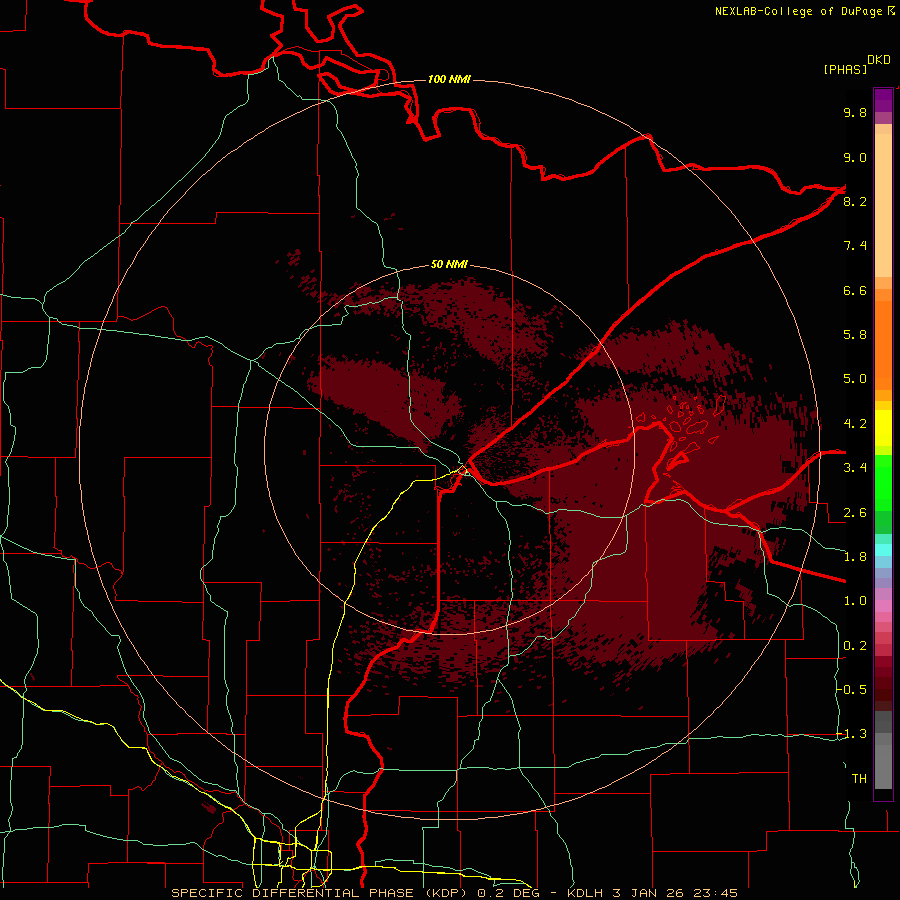Pick the light peach segment of the color bar
The image size is (900, 900).
point(883,207)
